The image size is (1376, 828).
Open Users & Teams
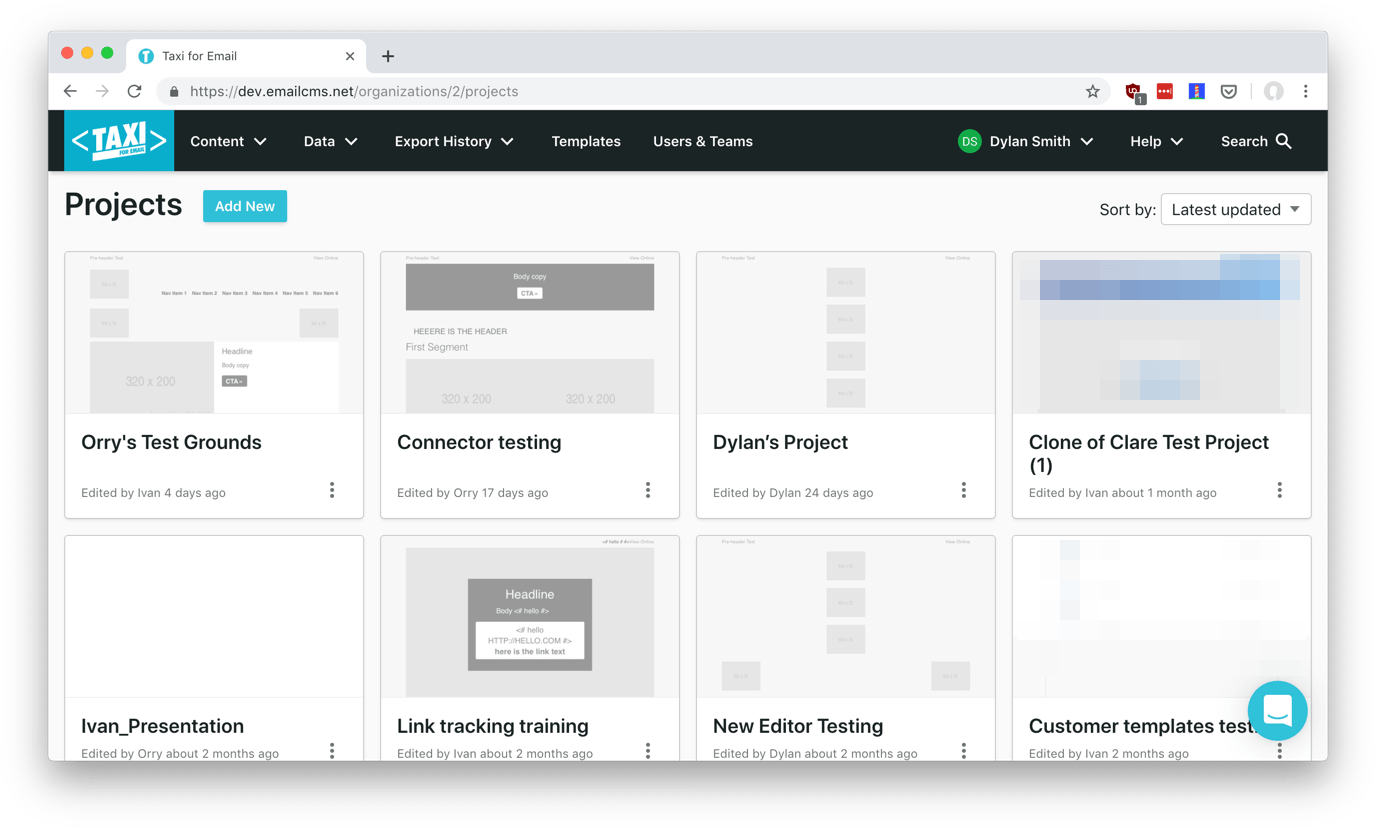tap(703, 141)
